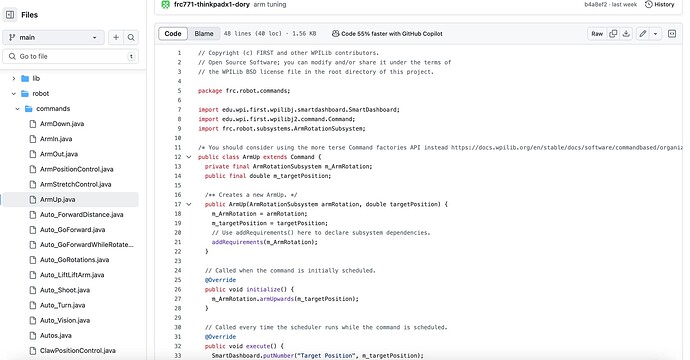
Task: Open the commands folder
Action: [x=53, y=109]
